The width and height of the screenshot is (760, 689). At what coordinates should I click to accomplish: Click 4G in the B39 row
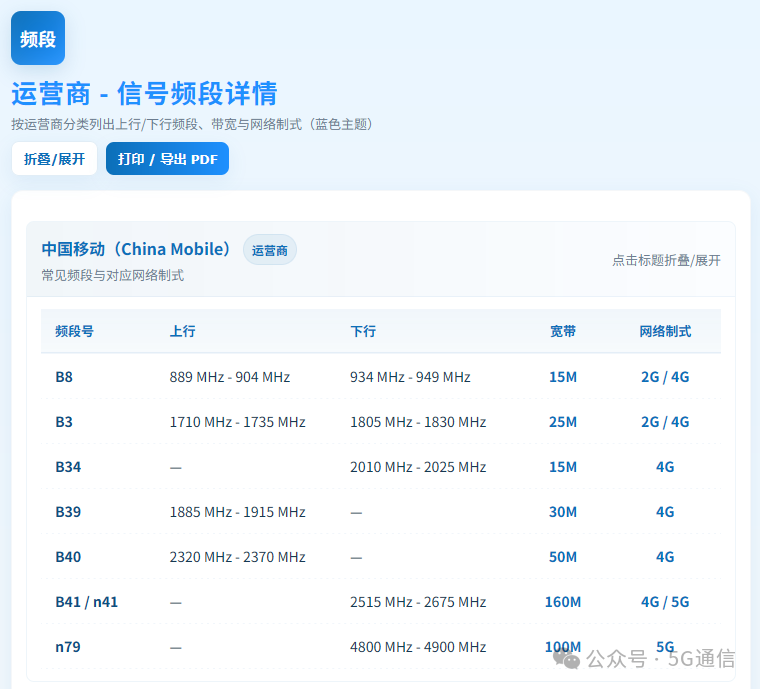click(x=665, y=512)
